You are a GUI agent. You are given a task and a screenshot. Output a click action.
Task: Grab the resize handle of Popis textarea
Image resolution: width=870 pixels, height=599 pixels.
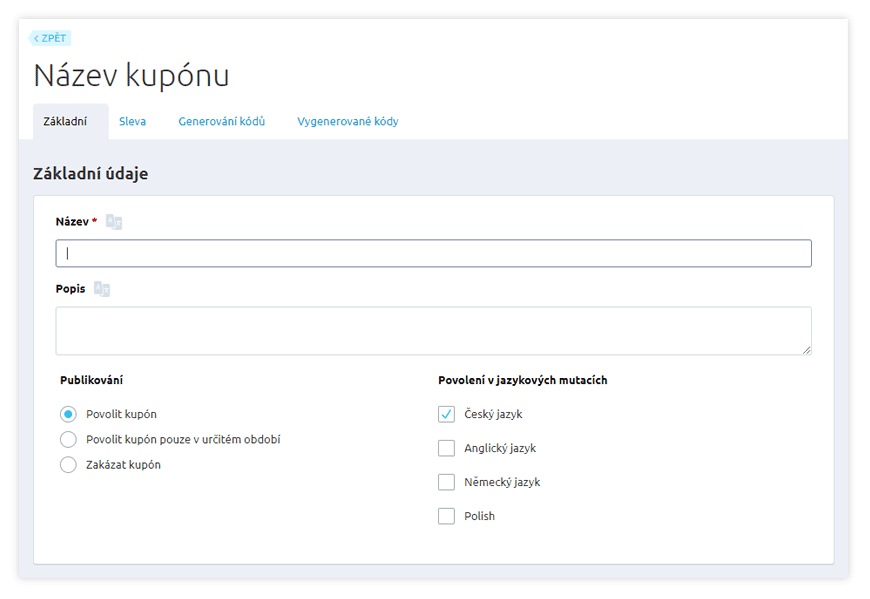[x=806, y=349]
